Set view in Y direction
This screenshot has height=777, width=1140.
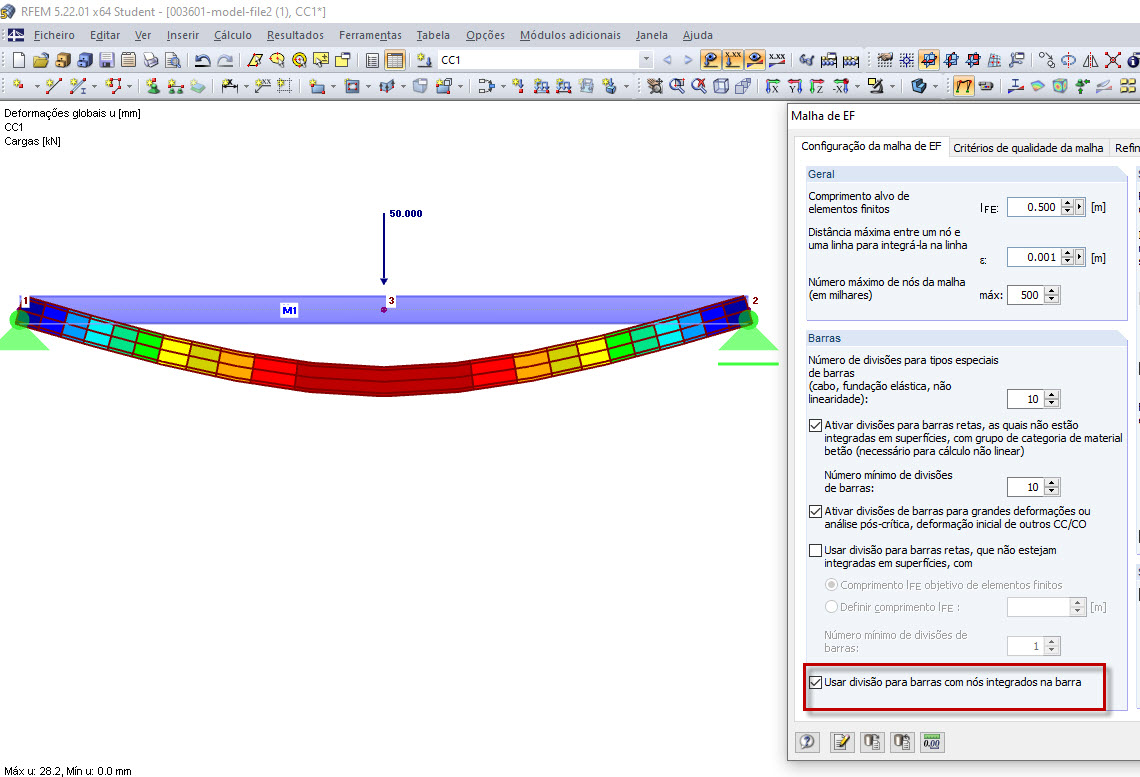coord(795,86)
